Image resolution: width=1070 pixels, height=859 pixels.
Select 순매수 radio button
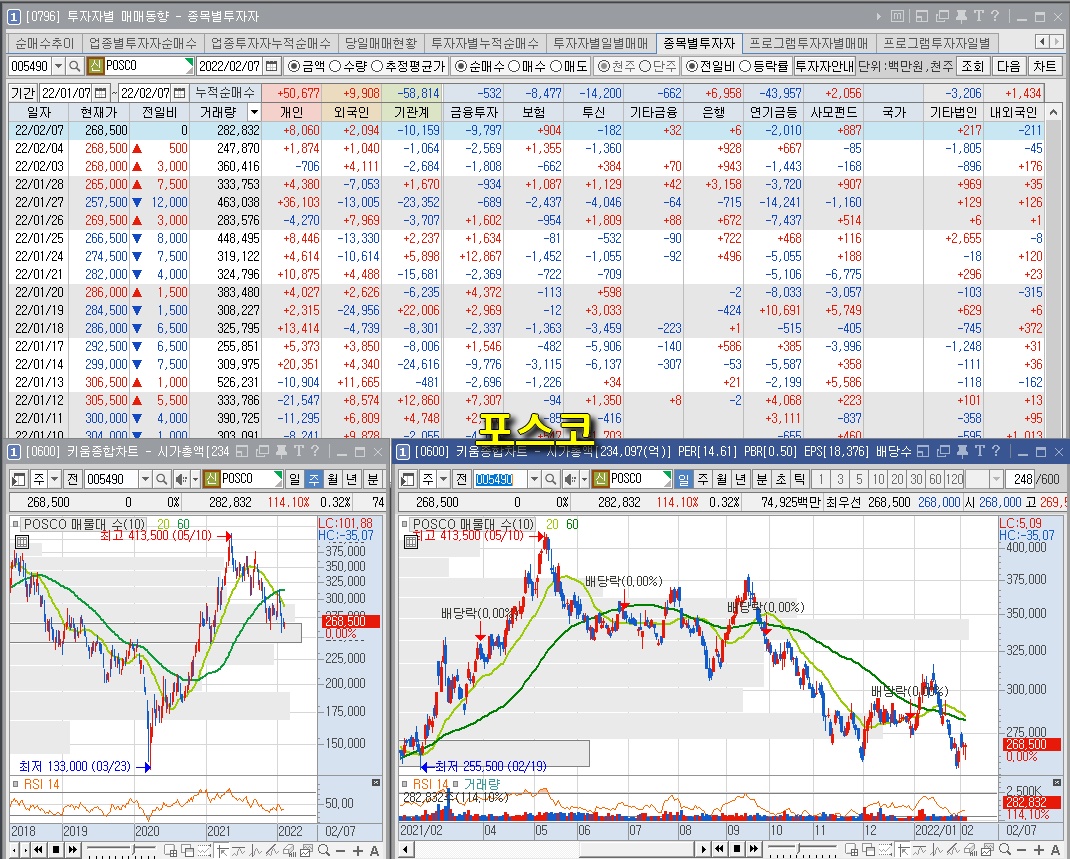461,66
